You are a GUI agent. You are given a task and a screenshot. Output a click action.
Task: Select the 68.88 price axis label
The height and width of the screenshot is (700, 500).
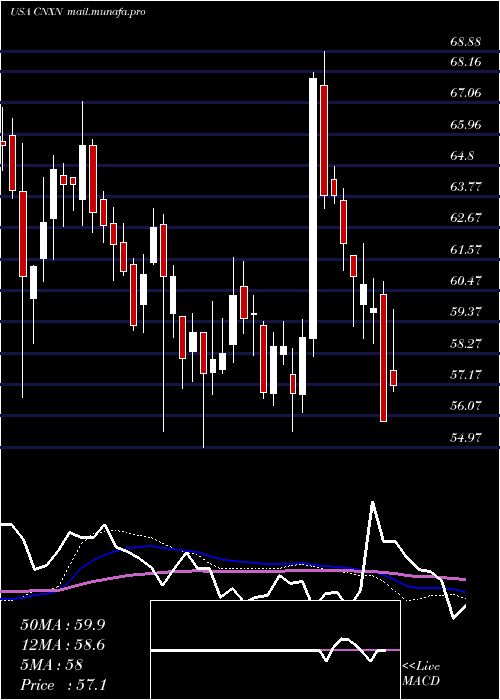pyautogui.click(x=466, y=42)
